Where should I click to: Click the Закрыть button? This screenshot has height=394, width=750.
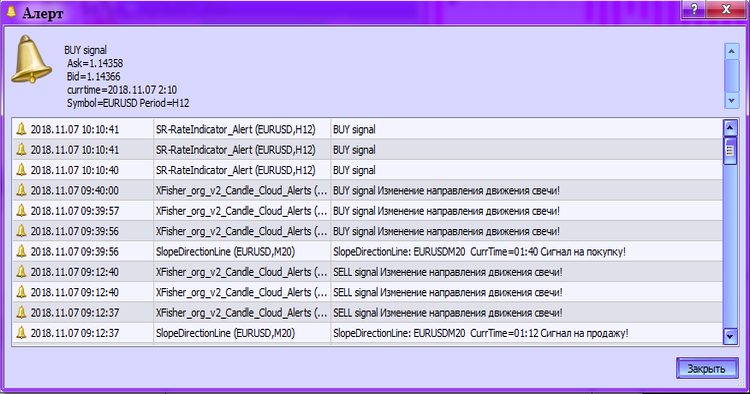click(x=706, y=369)
